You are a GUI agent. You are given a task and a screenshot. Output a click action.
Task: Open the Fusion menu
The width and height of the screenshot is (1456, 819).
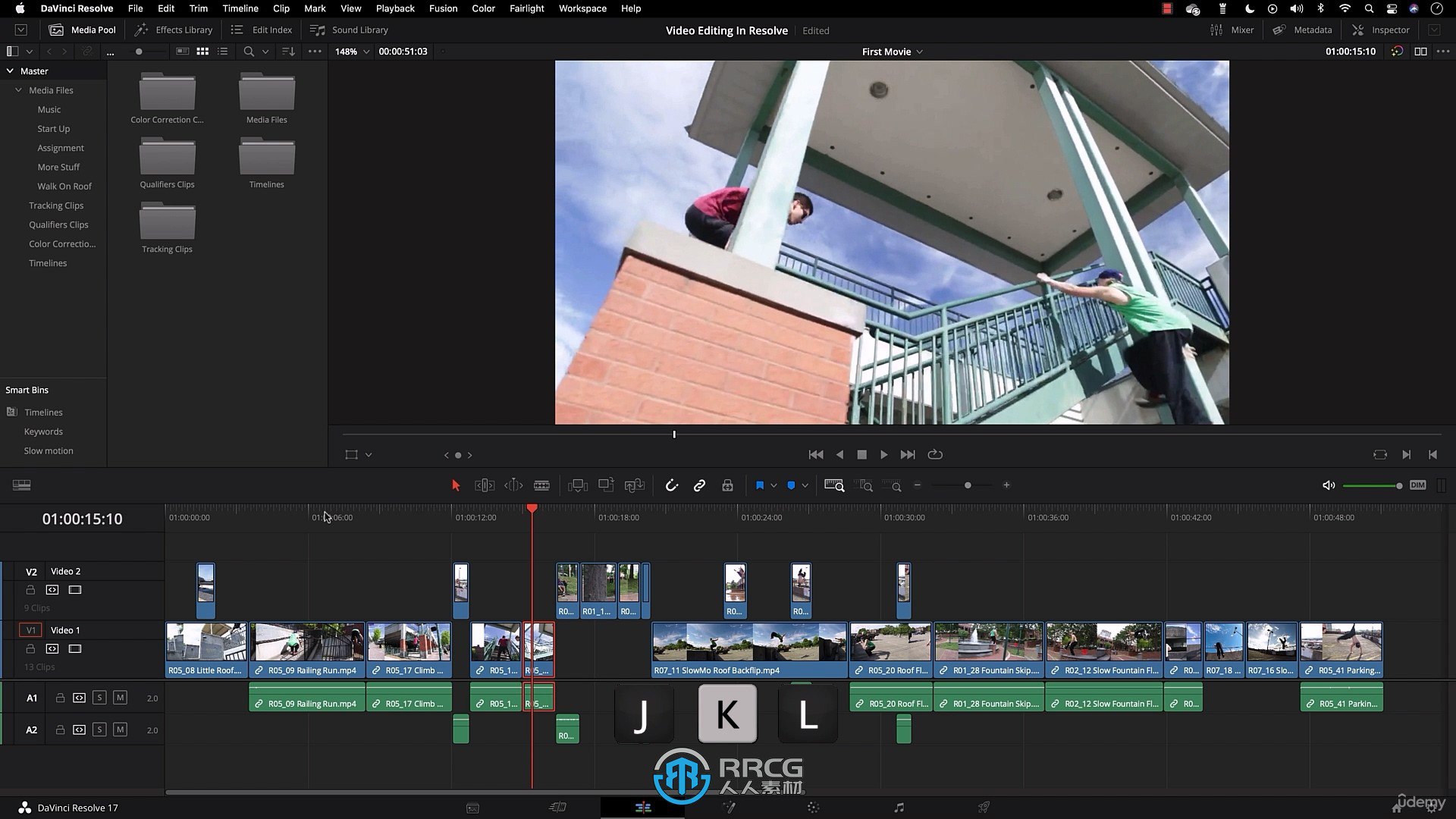click(x=443, y=8)
